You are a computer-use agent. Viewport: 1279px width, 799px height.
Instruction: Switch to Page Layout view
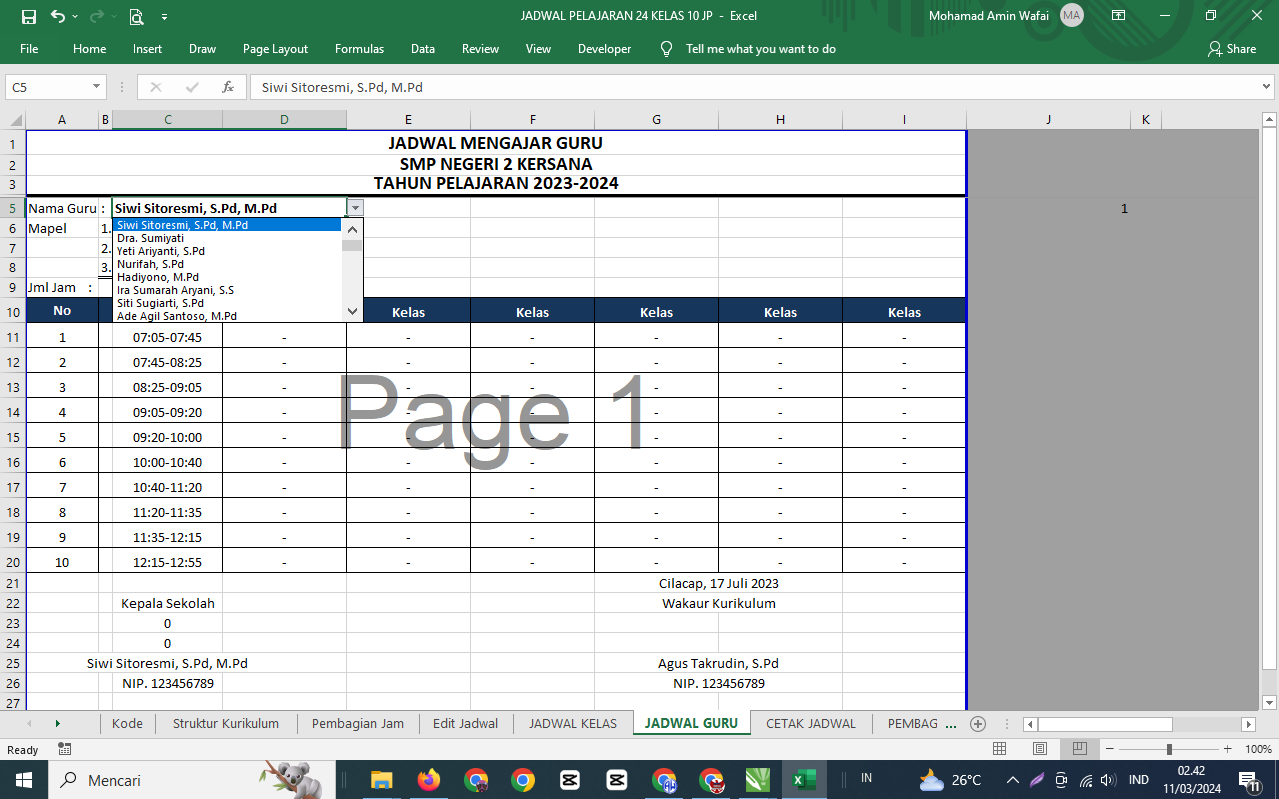pos(1040,749)
